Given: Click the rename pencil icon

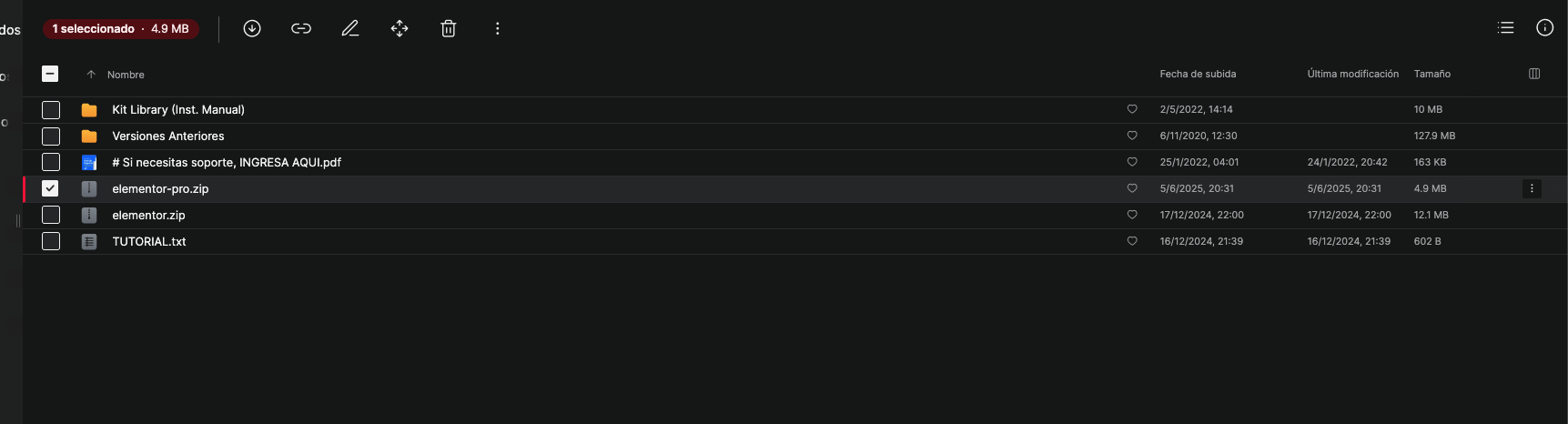Looking at the screenshot, I should click(x=350, y=28).
